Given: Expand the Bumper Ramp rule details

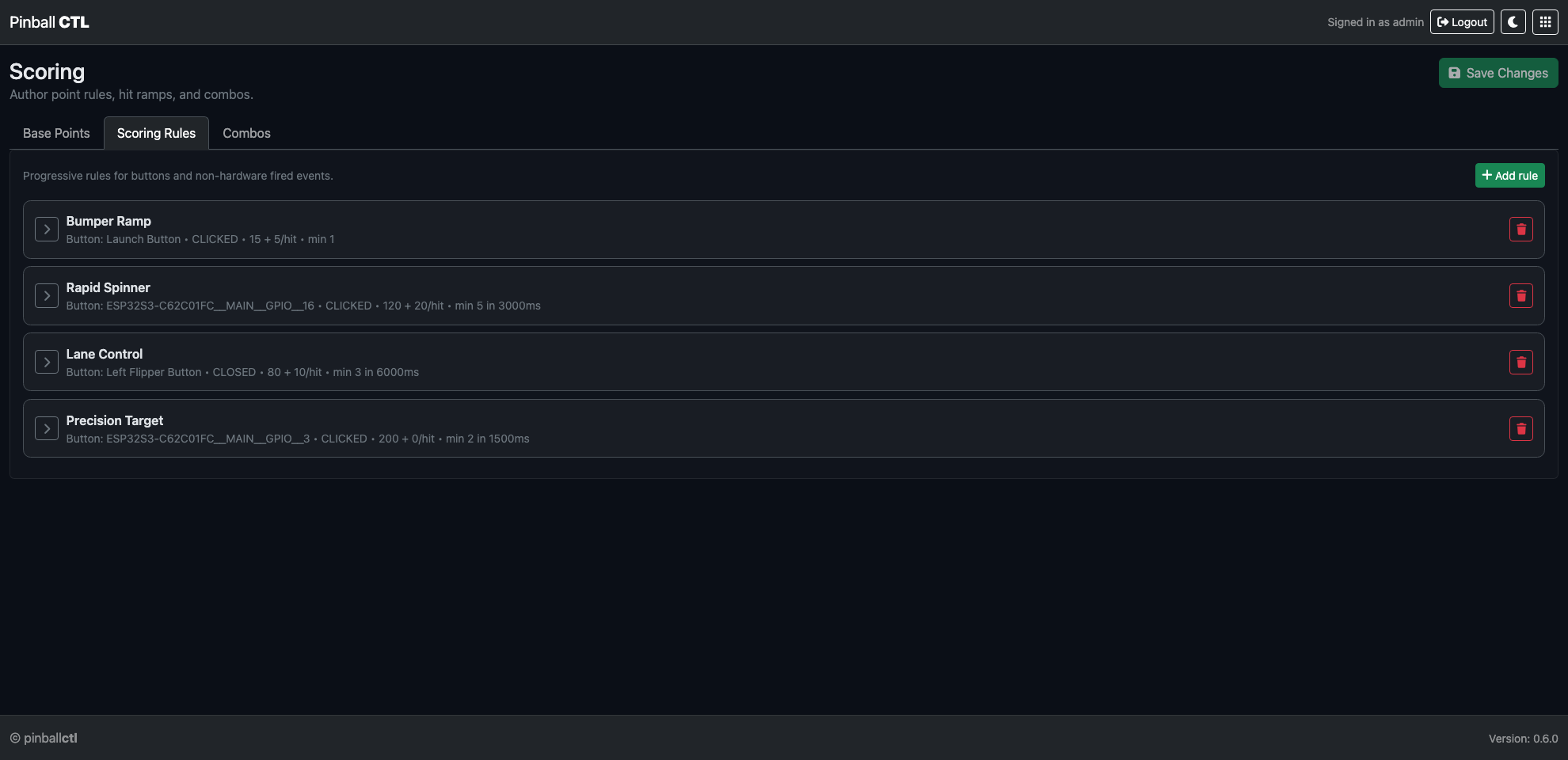Looking at the screenshot, I should point(47,229).
